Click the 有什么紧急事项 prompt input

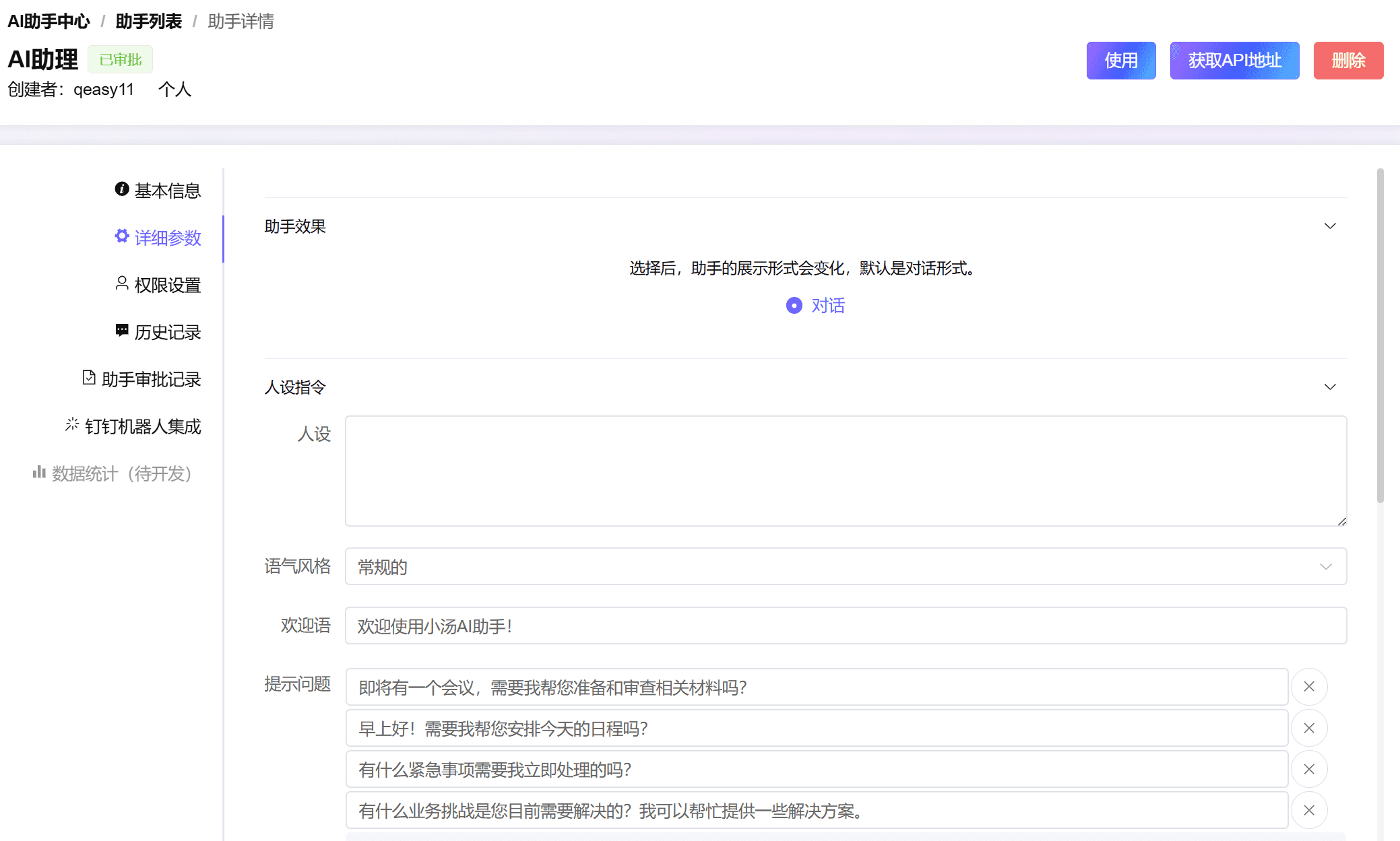click(x=817, y=769)
